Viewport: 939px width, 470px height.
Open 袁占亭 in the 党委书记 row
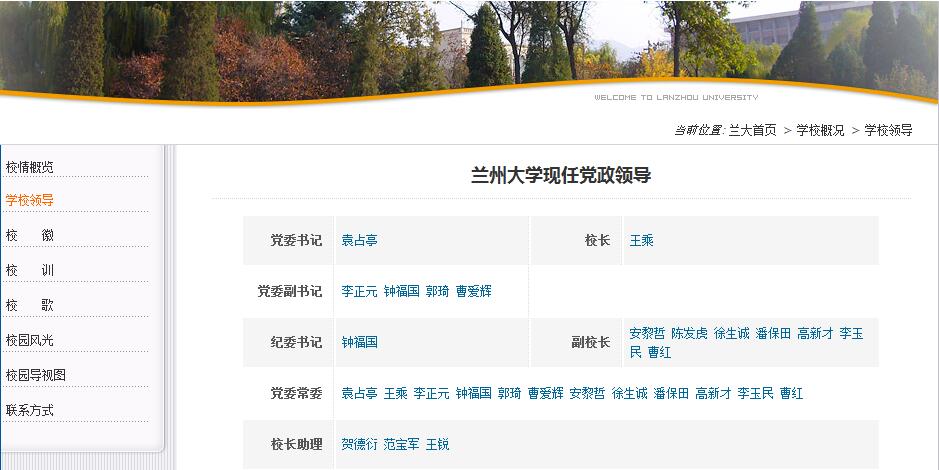point(359,241)
